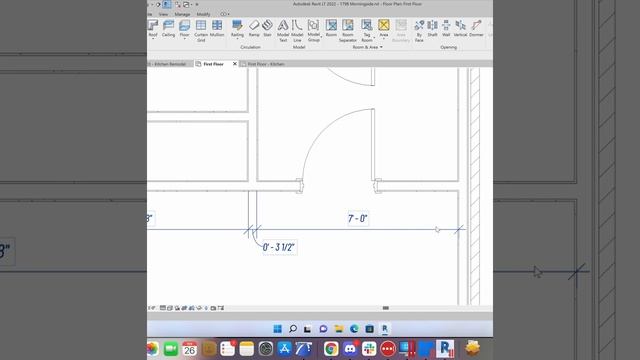Open Notes from the macOS dock

click(x=247, y=349)
